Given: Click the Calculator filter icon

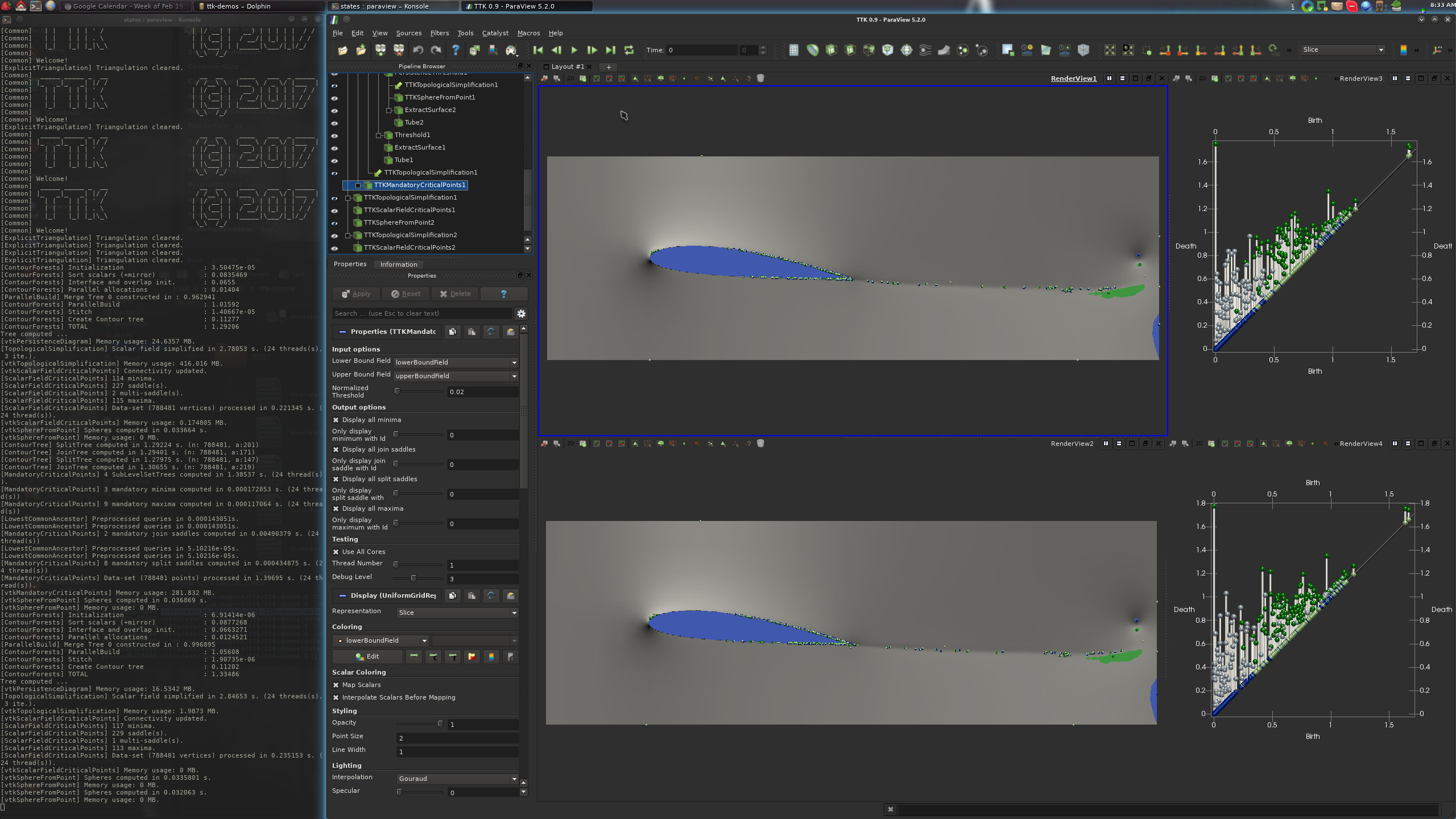Looking at the screenshot, I should coord(794,50).
